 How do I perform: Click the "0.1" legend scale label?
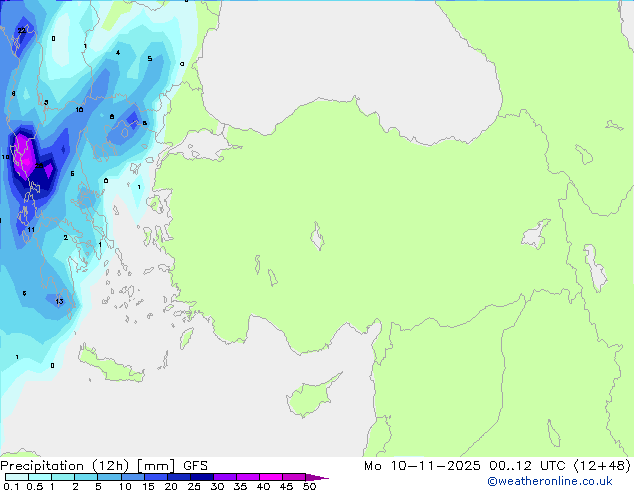[x=11, y=486]
